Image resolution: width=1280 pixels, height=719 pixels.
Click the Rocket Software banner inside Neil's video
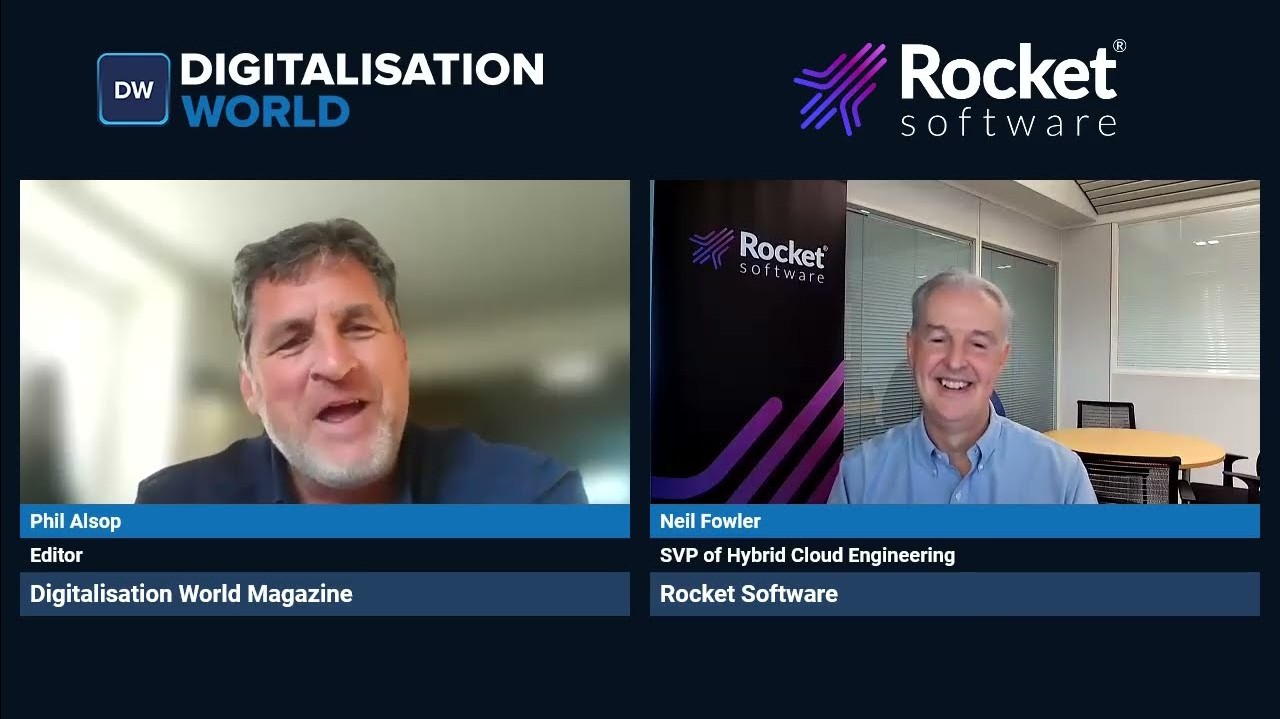749,342
